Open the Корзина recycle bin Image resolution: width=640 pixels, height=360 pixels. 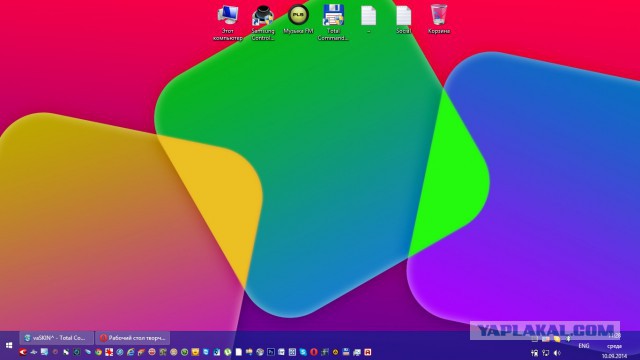439,19
